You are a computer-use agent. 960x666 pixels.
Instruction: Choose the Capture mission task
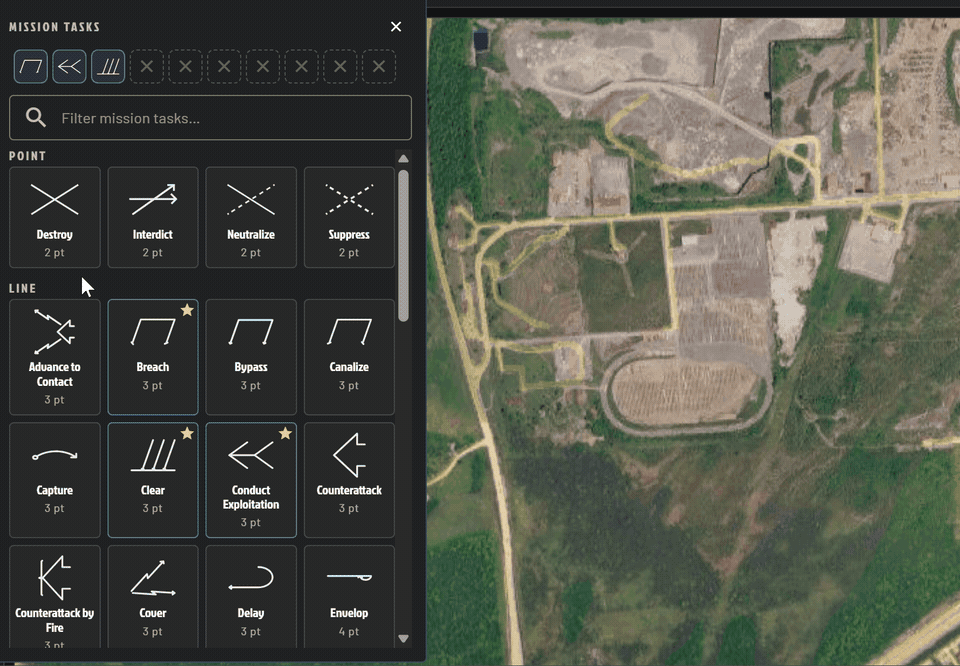(x=54, y=480)
